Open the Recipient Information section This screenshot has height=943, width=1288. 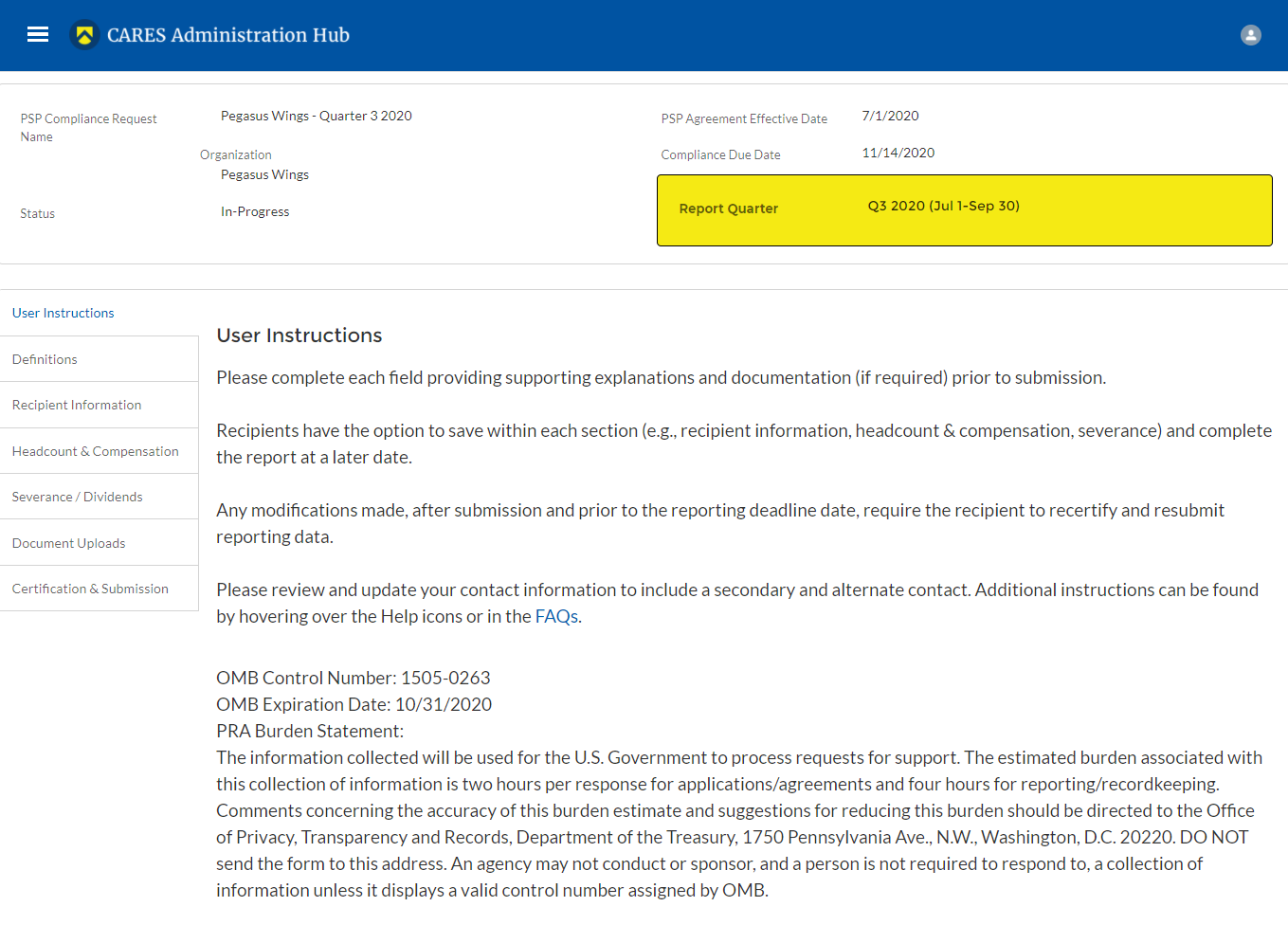pos(77,405)
